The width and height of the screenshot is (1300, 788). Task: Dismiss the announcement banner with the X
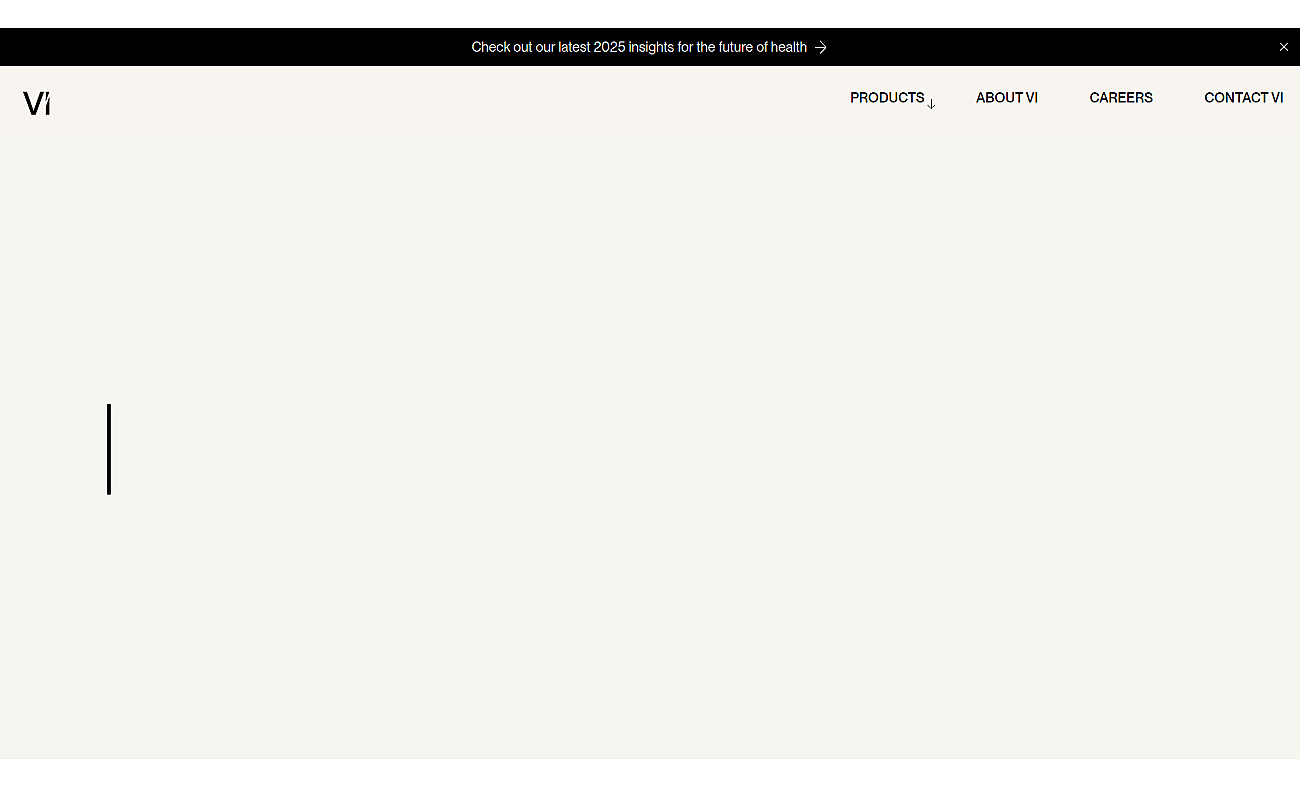pos(1284,47)
